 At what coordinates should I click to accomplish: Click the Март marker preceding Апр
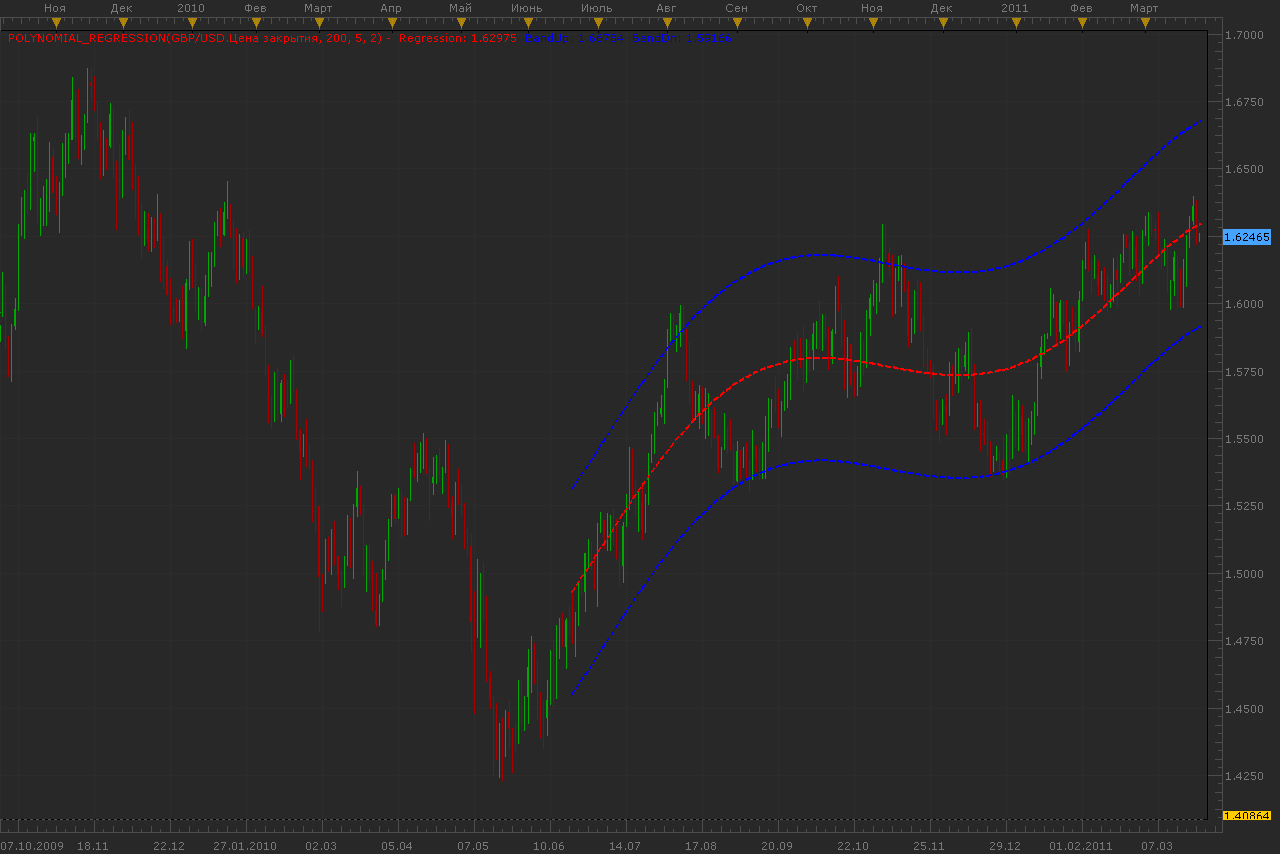click(318, 21)
